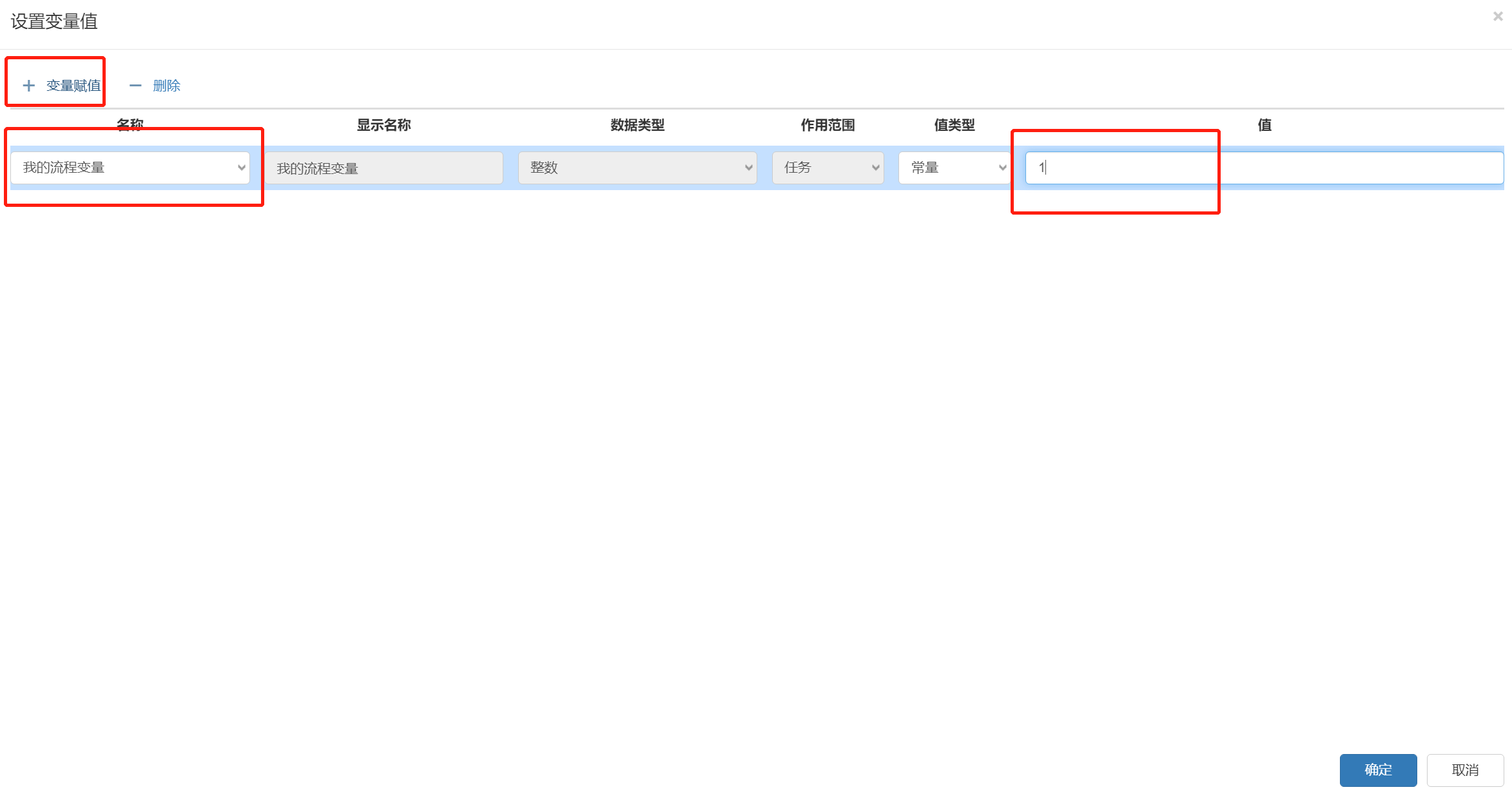The image size is (1512, 803).
Task: Click the 数据类型 column header
Action: click(637, 125)
